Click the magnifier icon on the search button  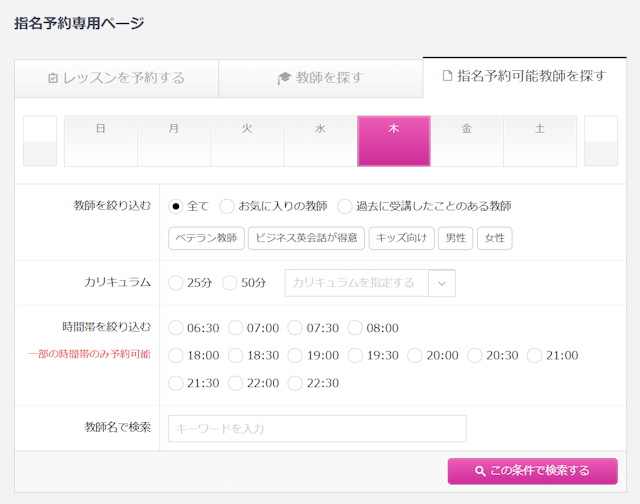pyautogui.click(x=480, y=471)
